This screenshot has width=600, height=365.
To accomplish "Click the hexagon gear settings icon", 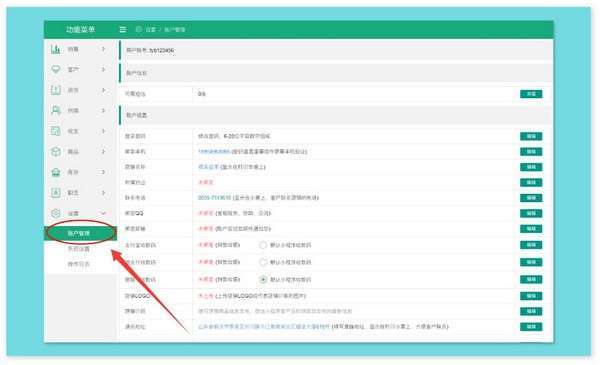I will tap(56, 213).
